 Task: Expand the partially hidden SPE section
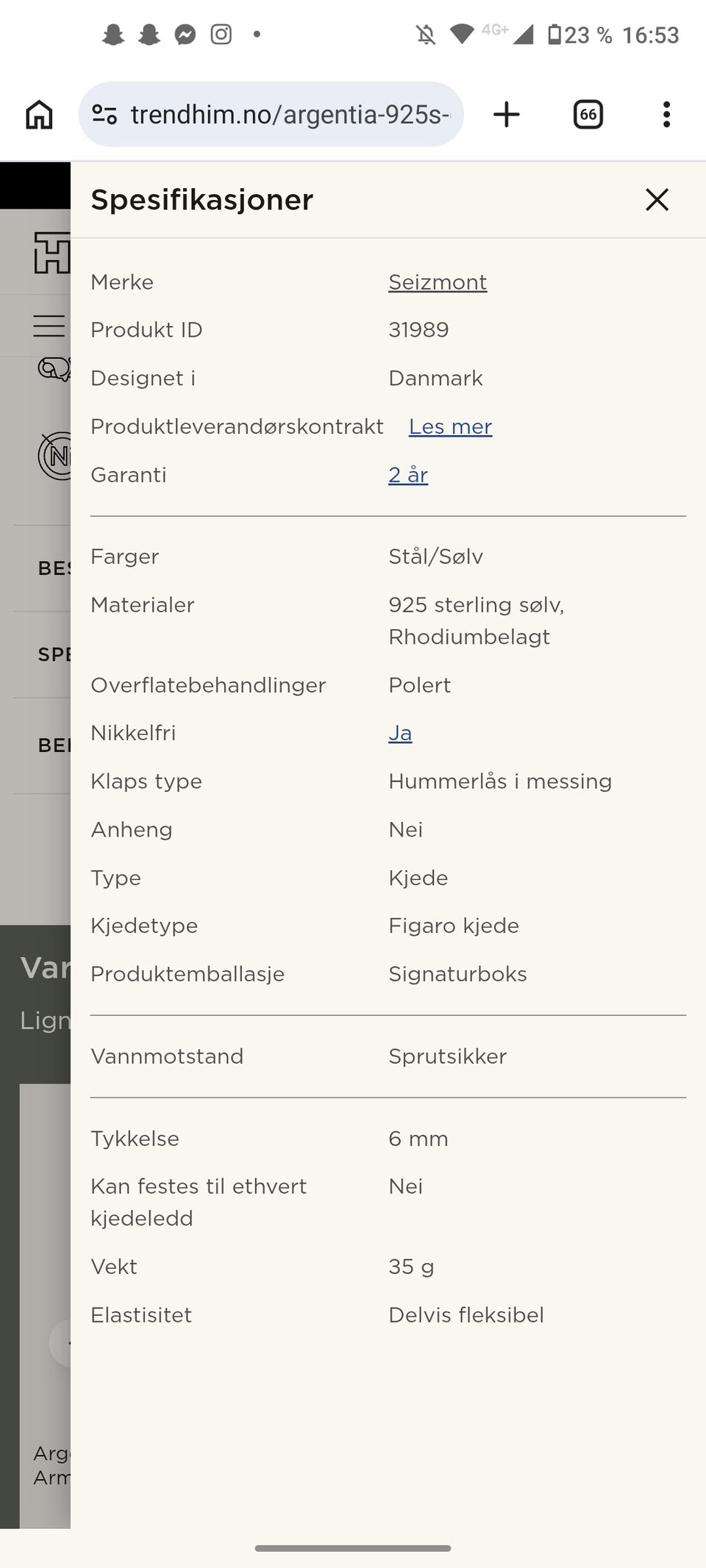click(x=53, y=654)
